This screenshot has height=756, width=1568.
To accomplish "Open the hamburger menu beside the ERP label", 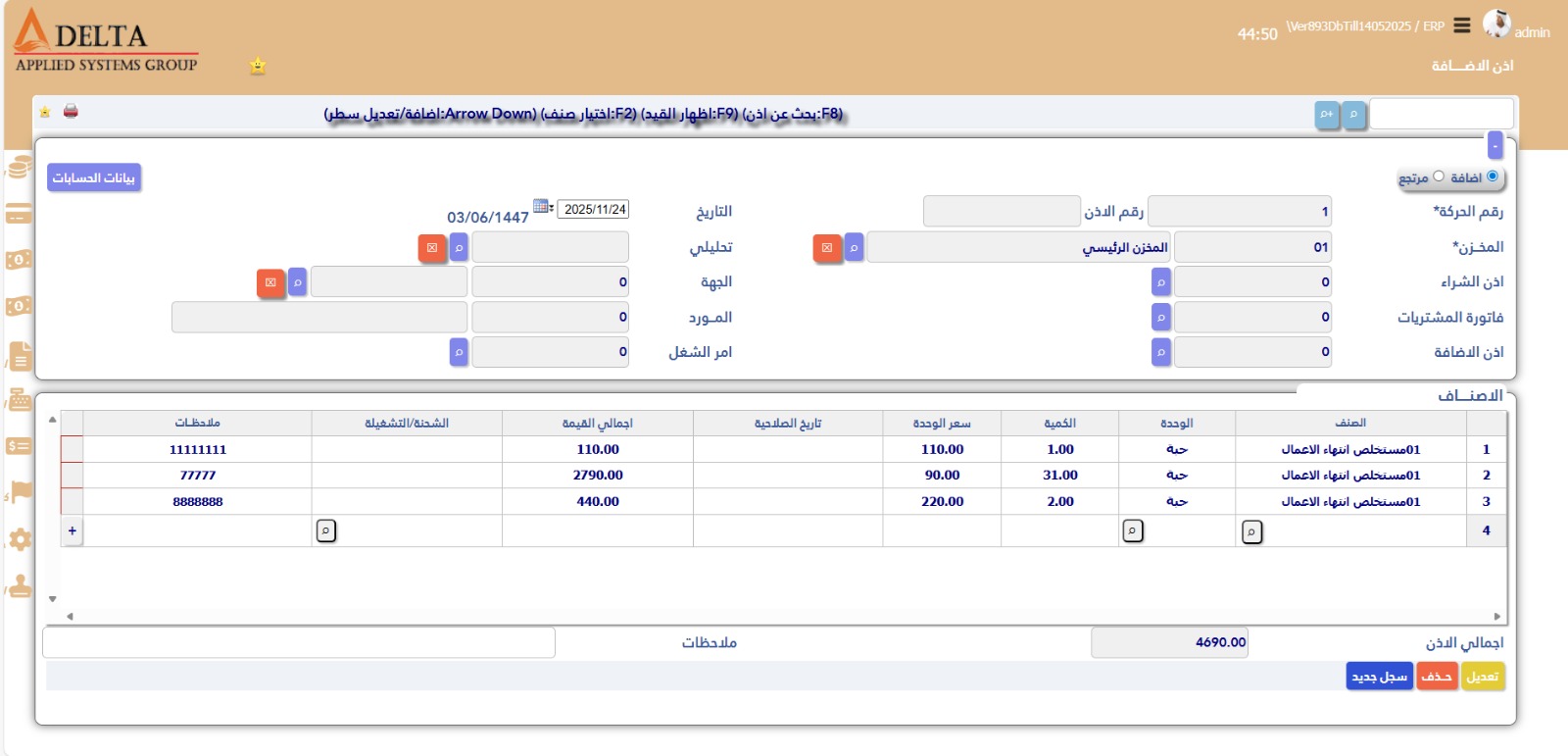I will 1461,25.
